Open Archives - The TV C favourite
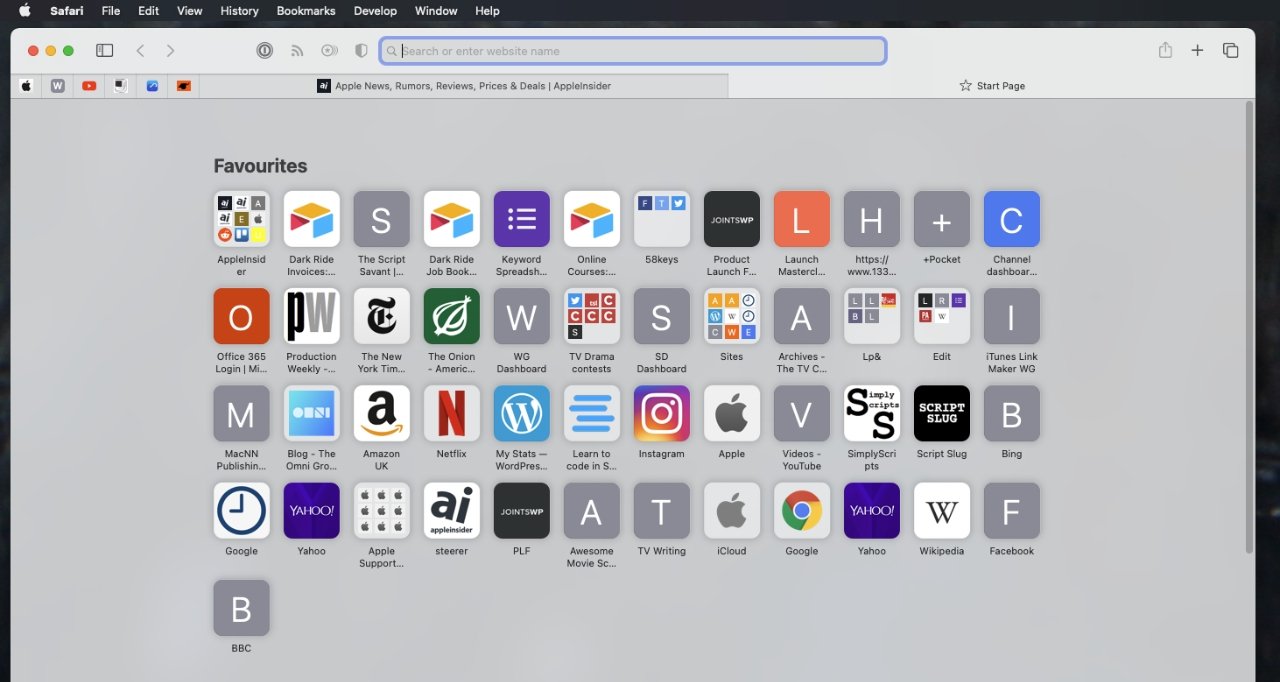1280x682 pixels. [x=801, y=316]
